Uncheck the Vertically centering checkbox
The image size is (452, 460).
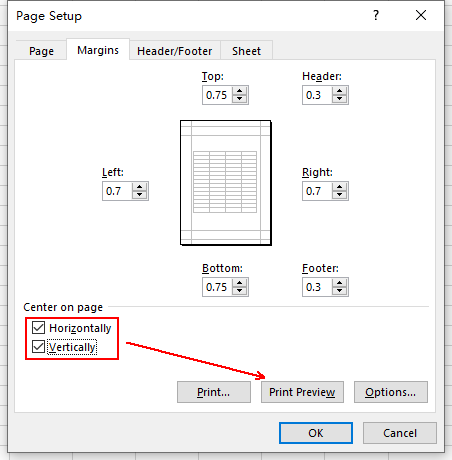coord(38,347)
